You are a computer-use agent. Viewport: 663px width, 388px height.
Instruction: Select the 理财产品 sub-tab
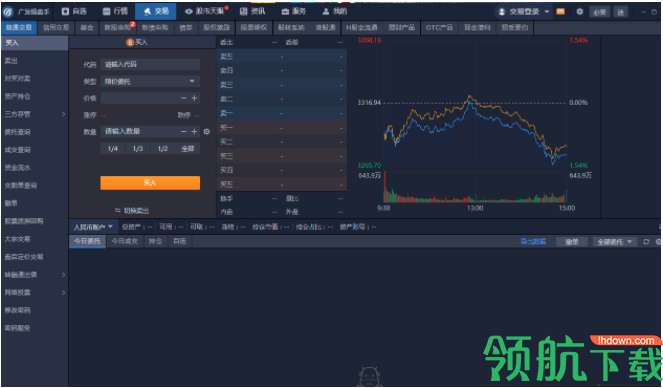click(401, 28)
